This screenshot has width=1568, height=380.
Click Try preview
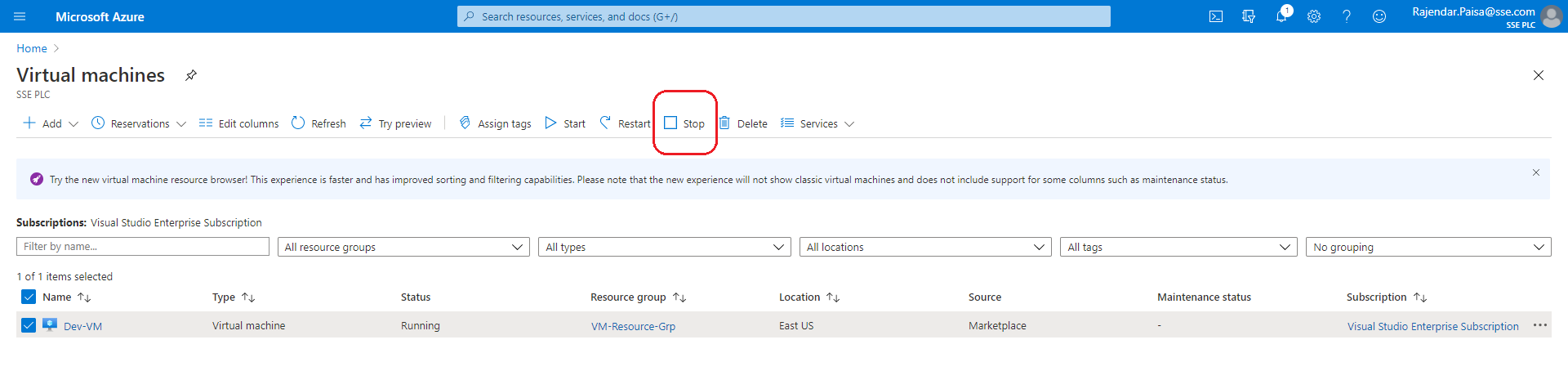point(395,123)
